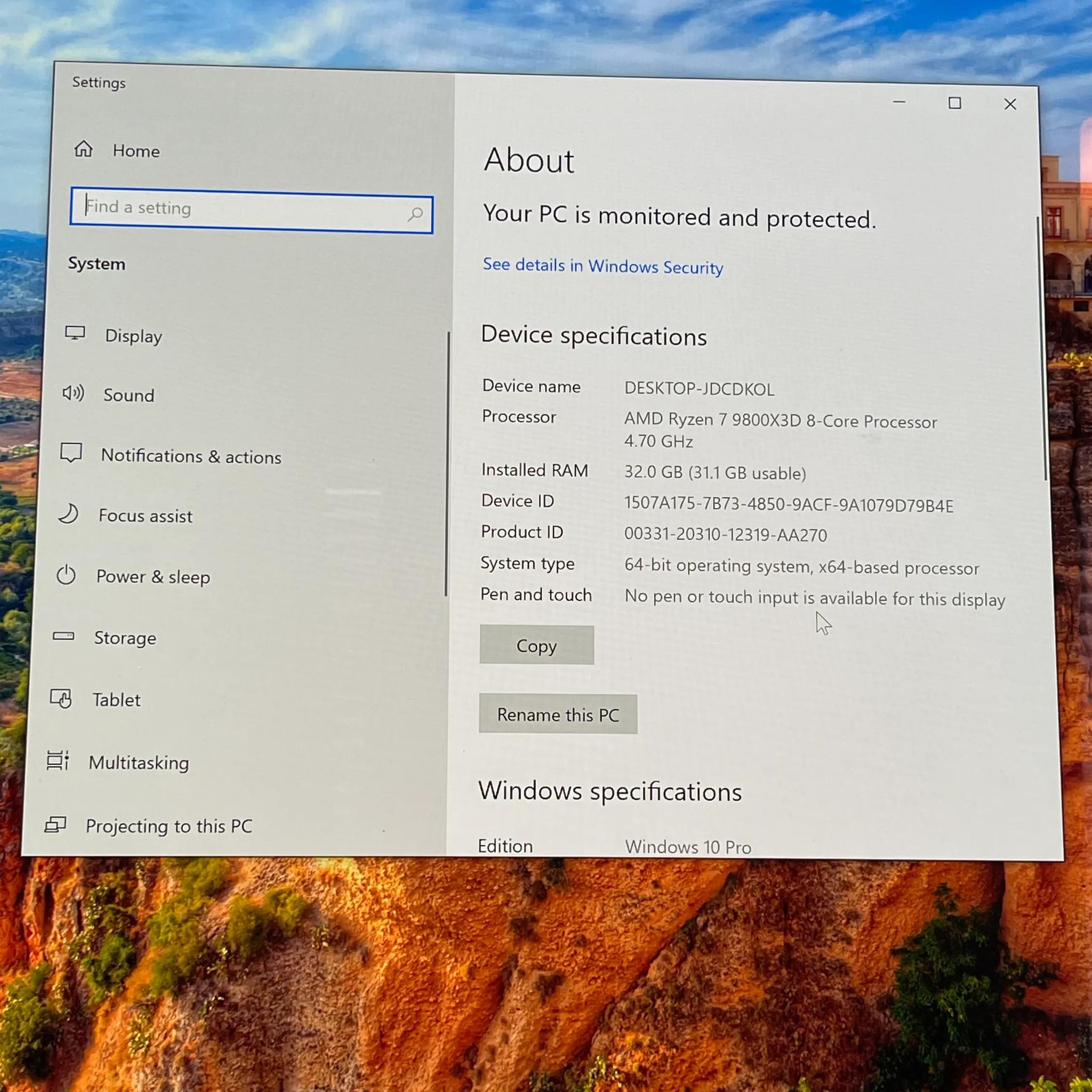Click the System section heading in sidebar
The height and width of the screenshot is (1092, 1092).
[97, 264]
